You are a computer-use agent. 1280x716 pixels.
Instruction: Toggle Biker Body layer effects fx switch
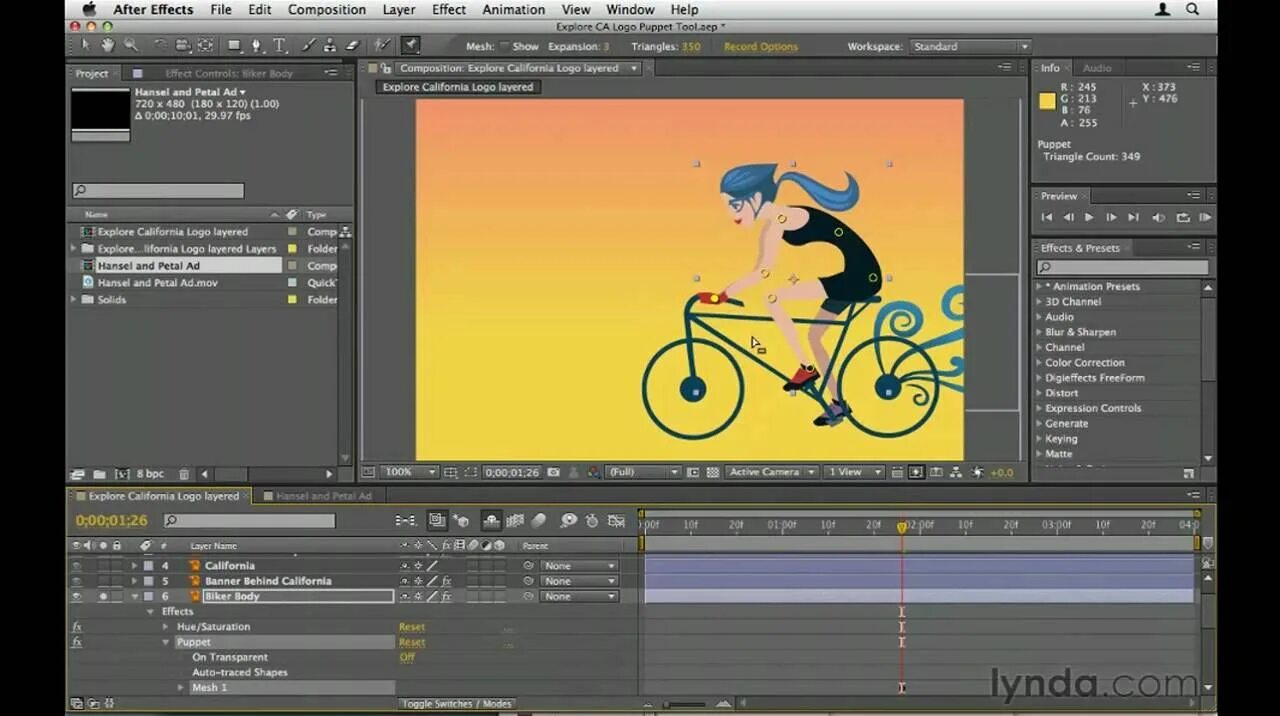pos(446,596)
